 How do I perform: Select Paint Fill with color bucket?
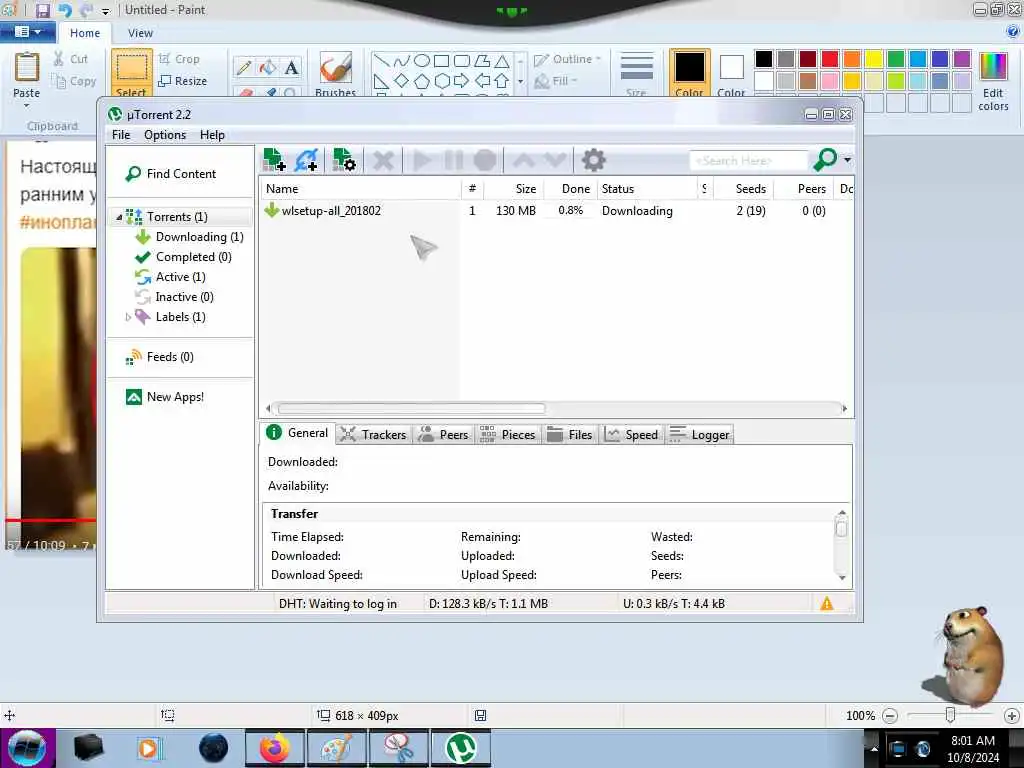(268, 67)
